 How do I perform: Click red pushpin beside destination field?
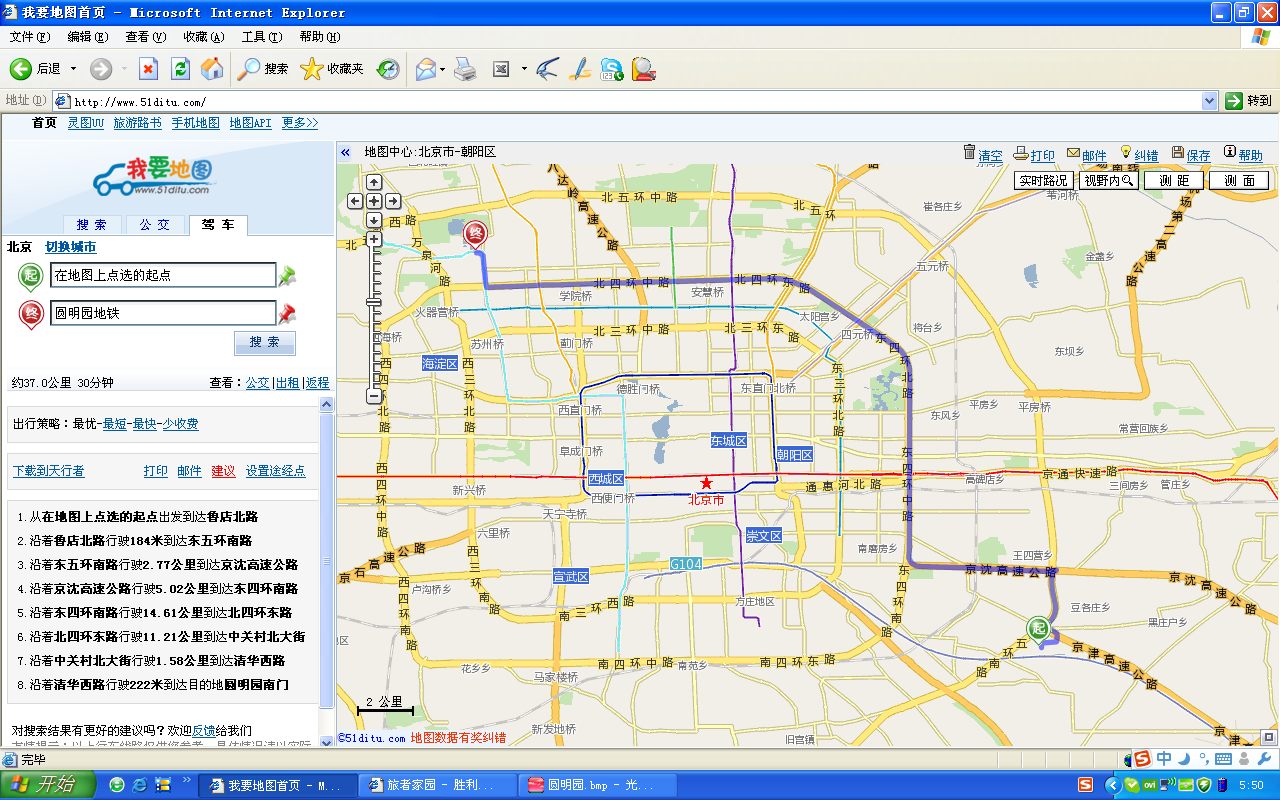[287, 314]
